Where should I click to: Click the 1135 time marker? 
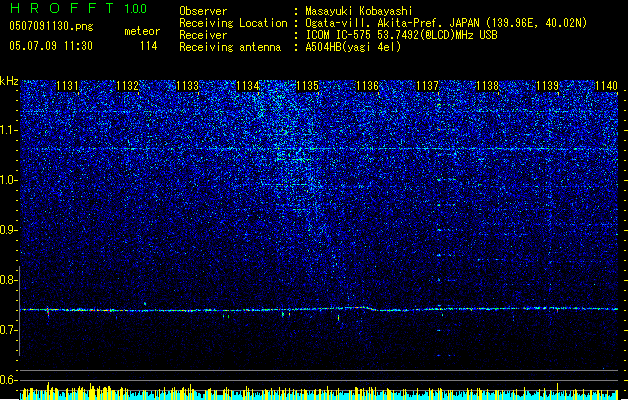pyautogui.click(x=307, y=86)
